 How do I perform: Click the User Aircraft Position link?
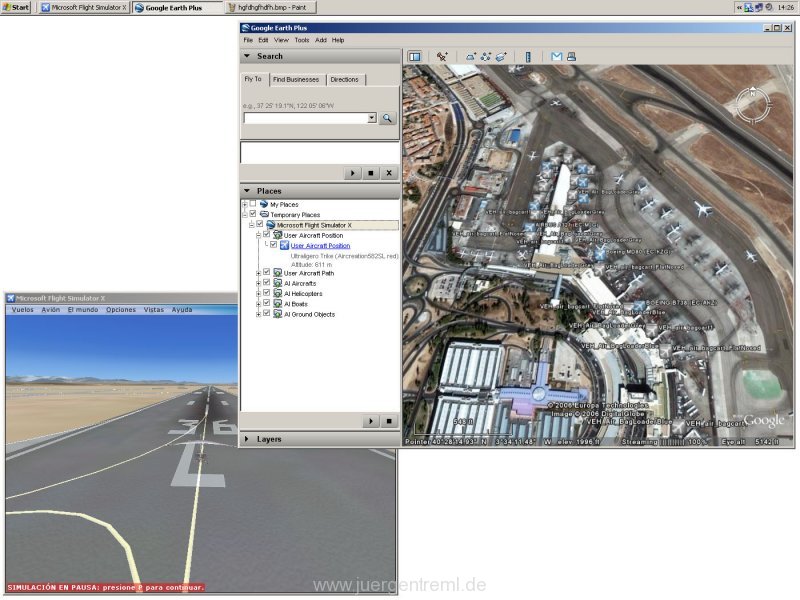[320, 246]
